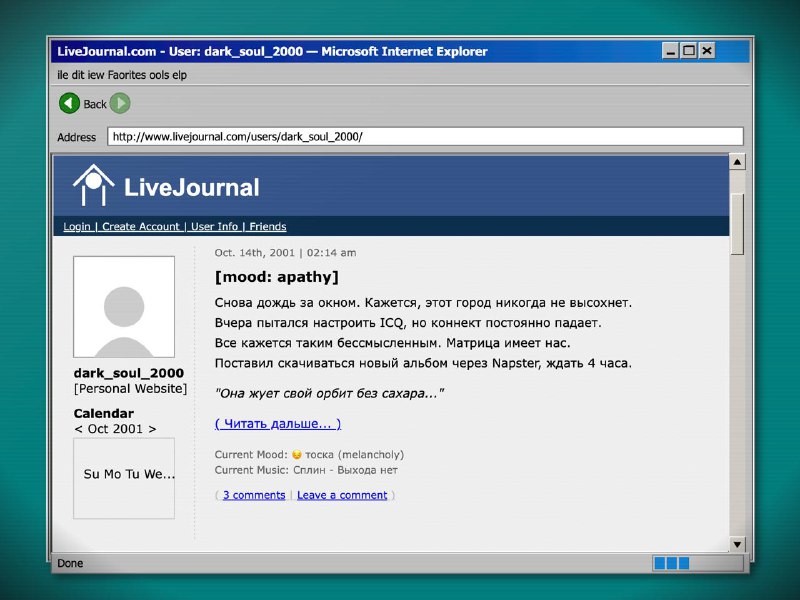Go to previous month in calendar

pyautogui.click(x=78, y=429)
